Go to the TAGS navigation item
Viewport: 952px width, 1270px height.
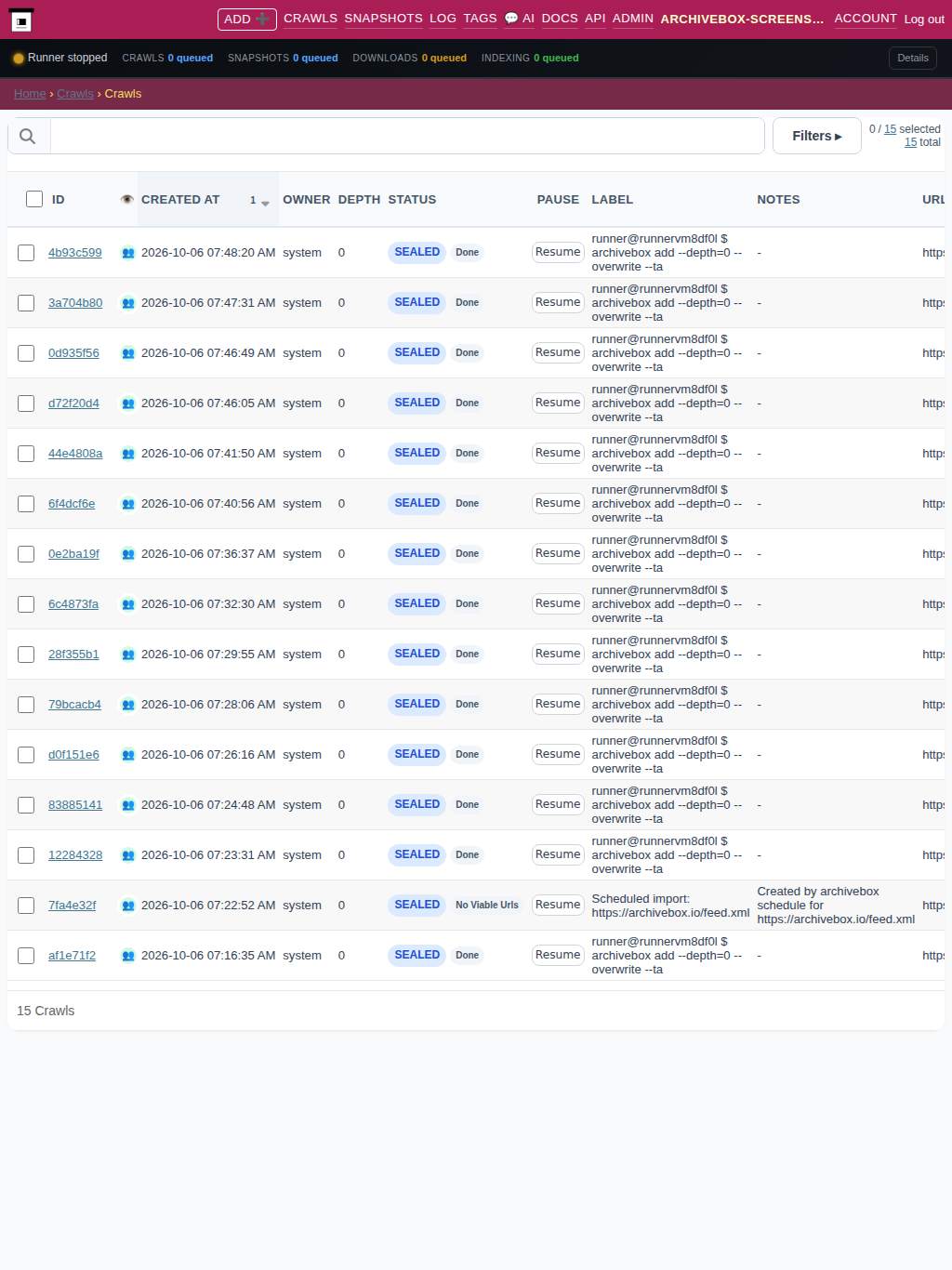pyautogui.click(x=480, y=19)
